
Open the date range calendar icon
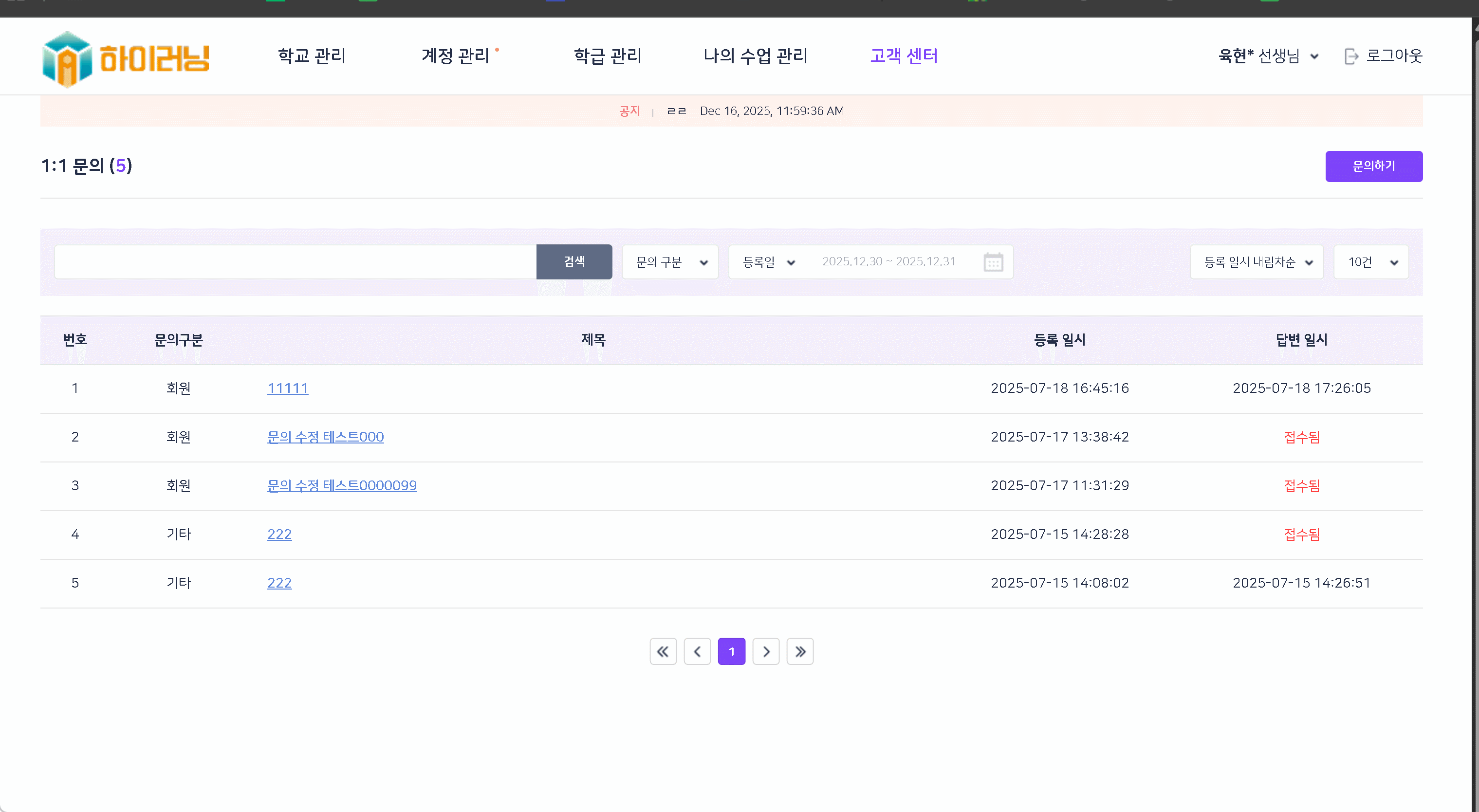[993, 262]
